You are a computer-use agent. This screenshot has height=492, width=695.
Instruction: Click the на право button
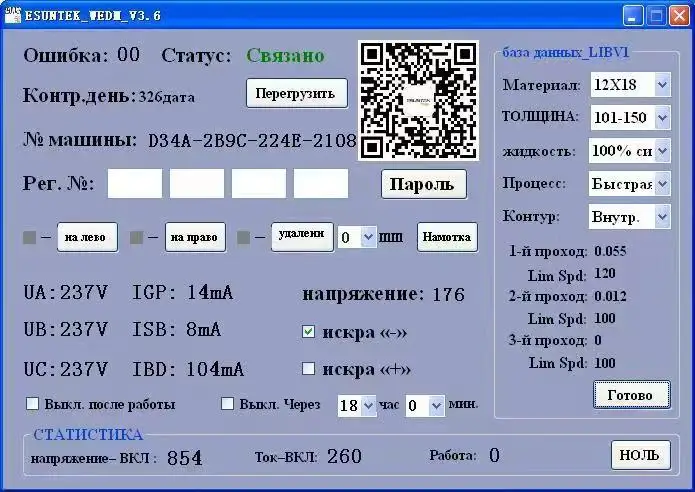(x=195, y=237)
